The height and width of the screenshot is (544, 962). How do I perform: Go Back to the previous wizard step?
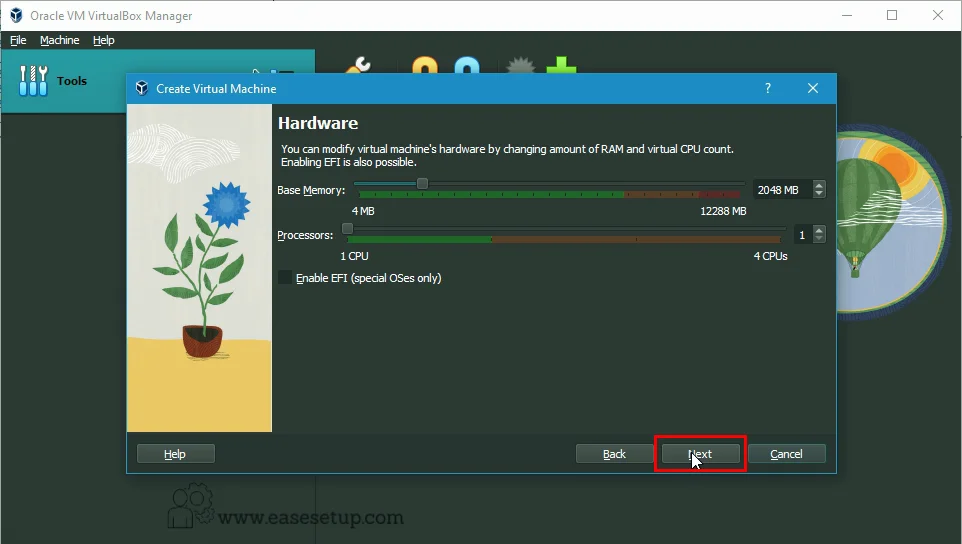[614, 454]
